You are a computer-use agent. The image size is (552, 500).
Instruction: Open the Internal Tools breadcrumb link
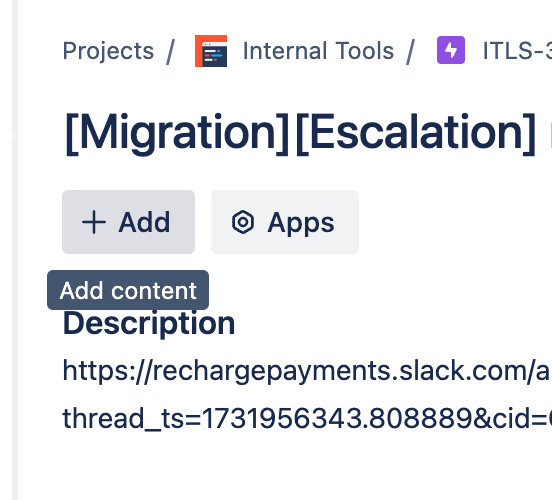318,51
